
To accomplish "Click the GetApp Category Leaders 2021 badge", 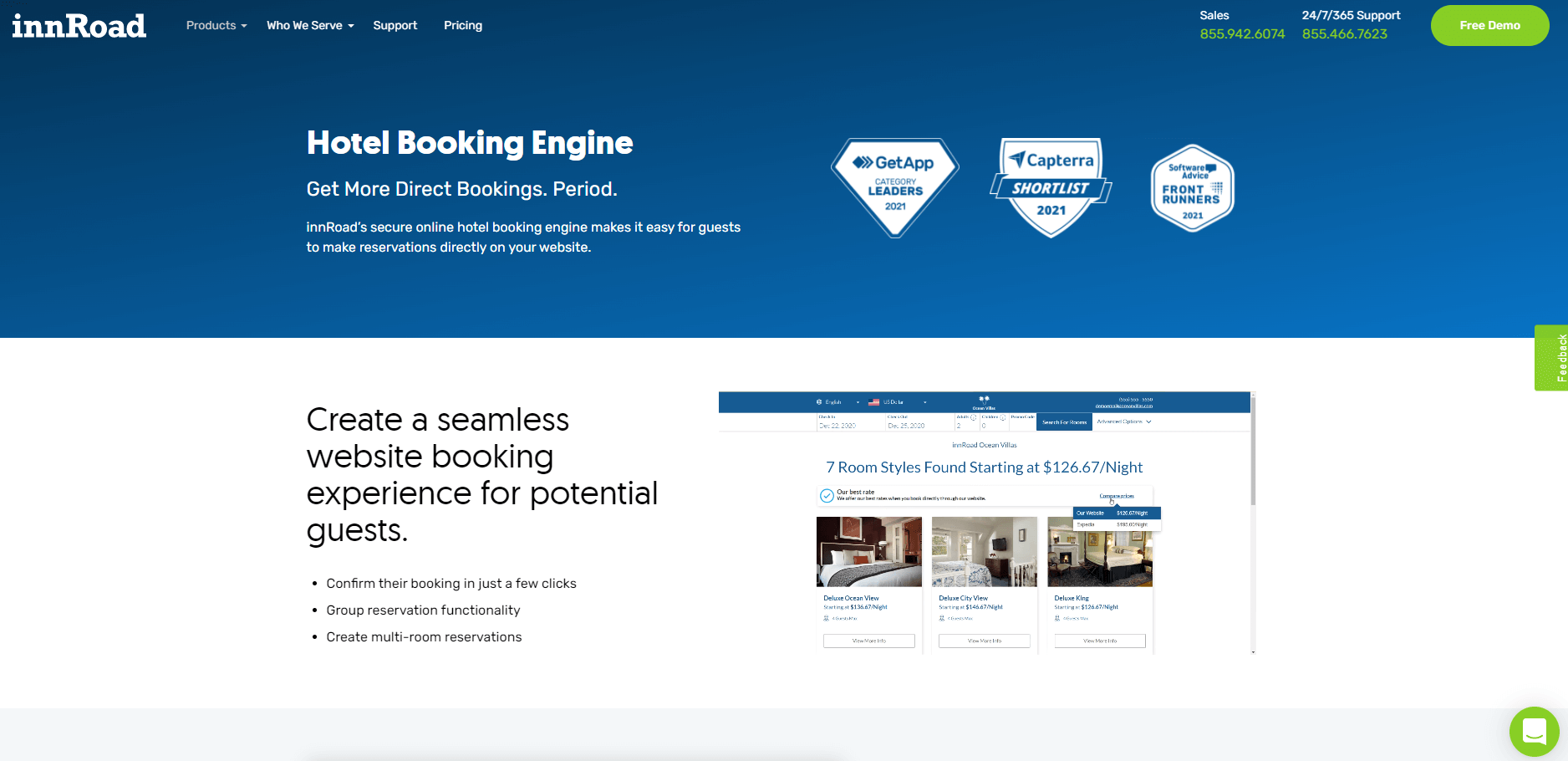I will (x=895, y=188).
